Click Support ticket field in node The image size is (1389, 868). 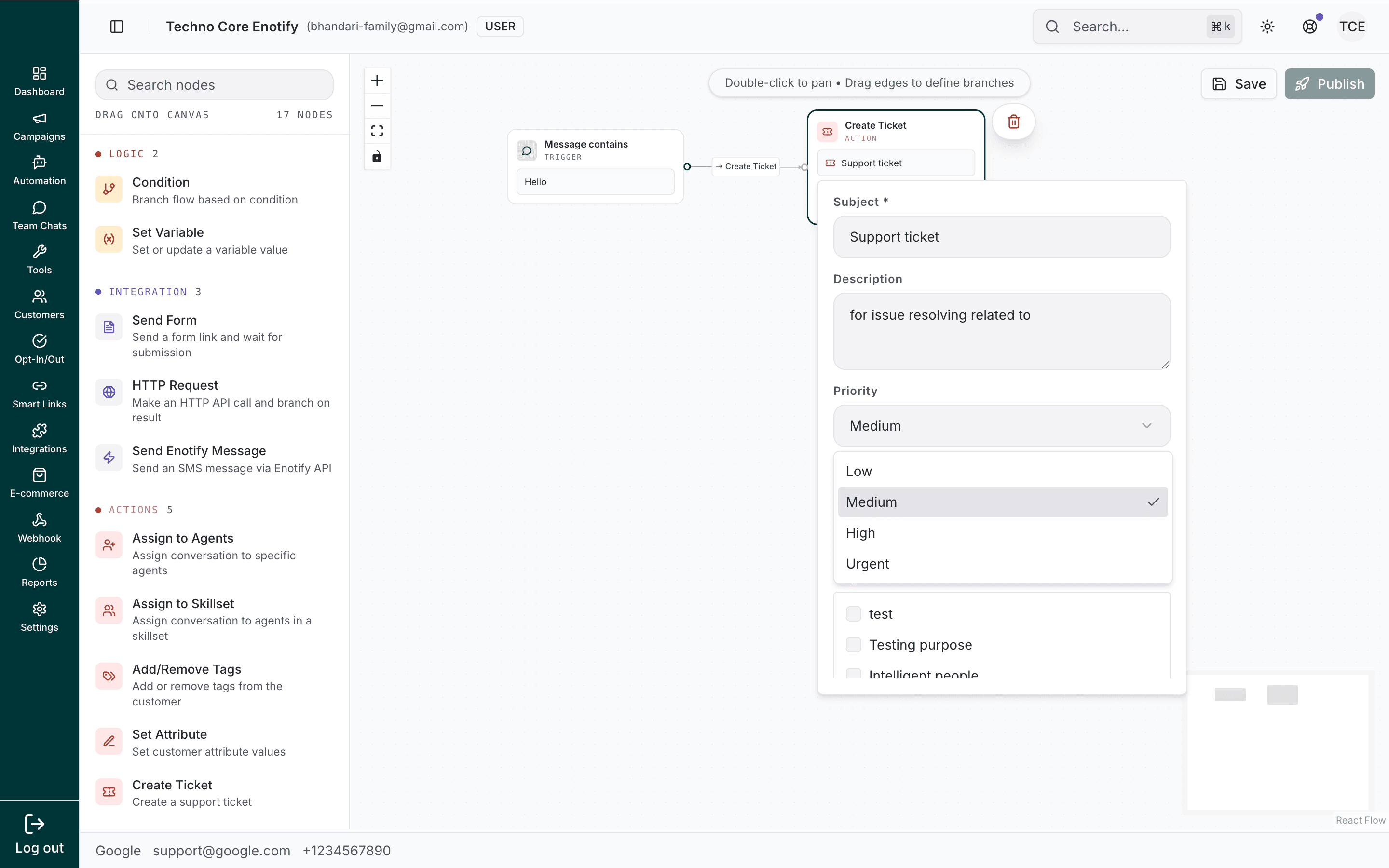coord(896,163)
